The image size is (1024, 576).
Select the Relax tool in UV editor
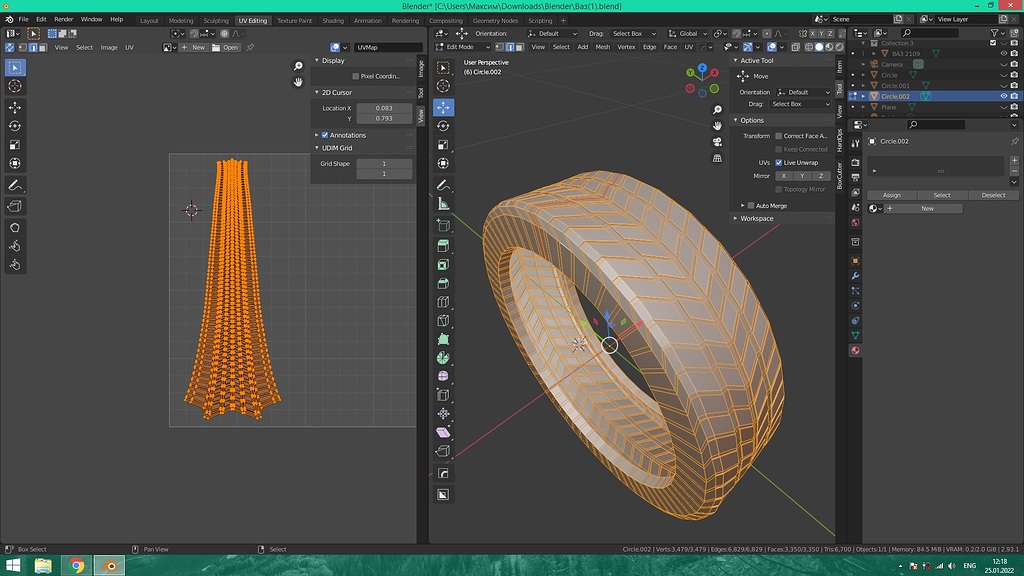click(15, 246)
